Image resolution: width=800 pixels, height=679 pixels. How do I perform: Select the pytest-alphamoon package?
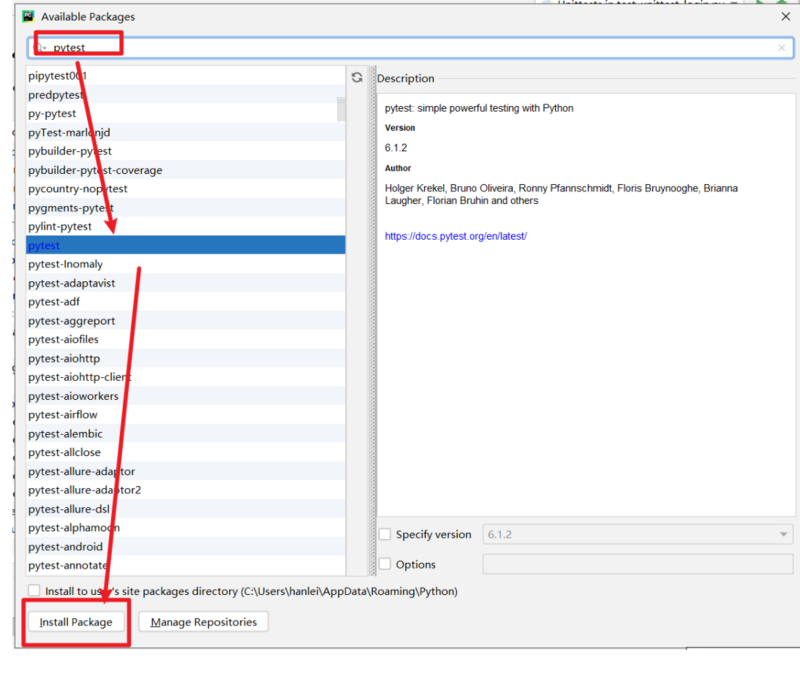click(x=186, y=527)
